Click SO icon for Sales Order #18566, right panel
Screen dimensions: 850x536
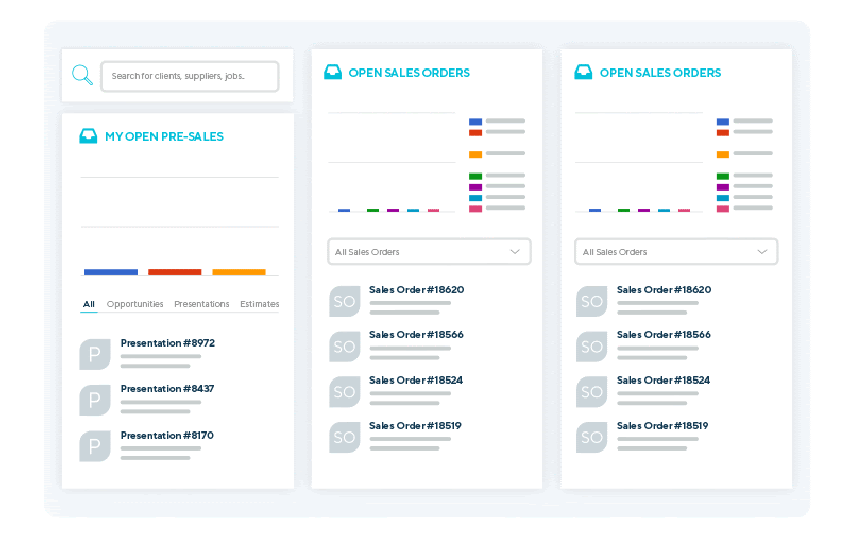591,346
